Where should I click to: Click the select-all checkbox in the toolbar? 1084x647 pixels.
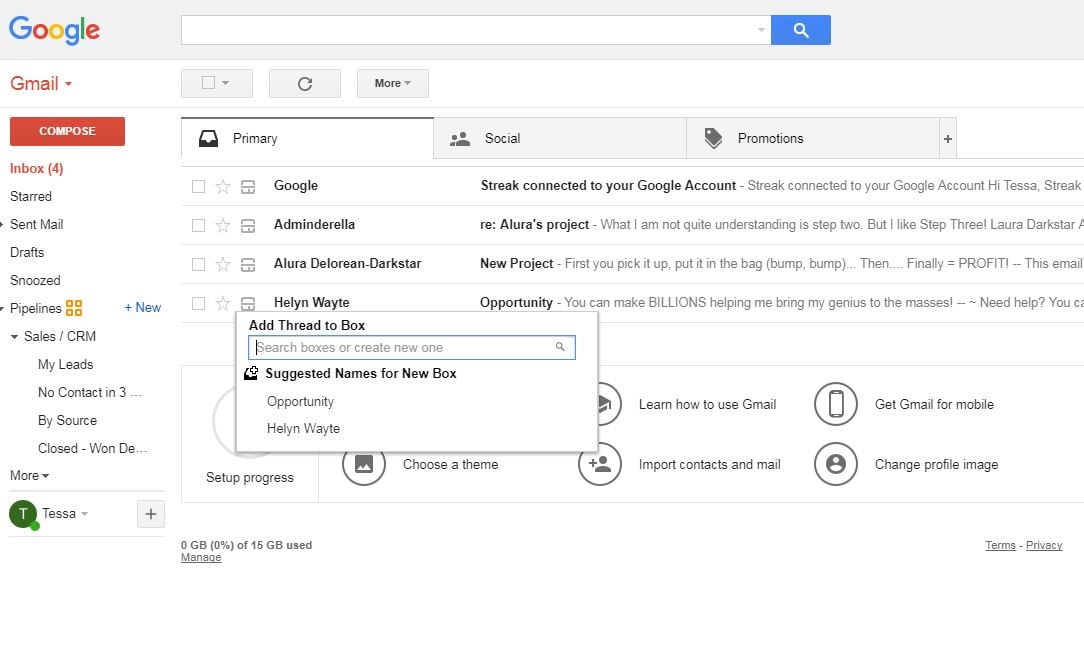pos(208,83)
